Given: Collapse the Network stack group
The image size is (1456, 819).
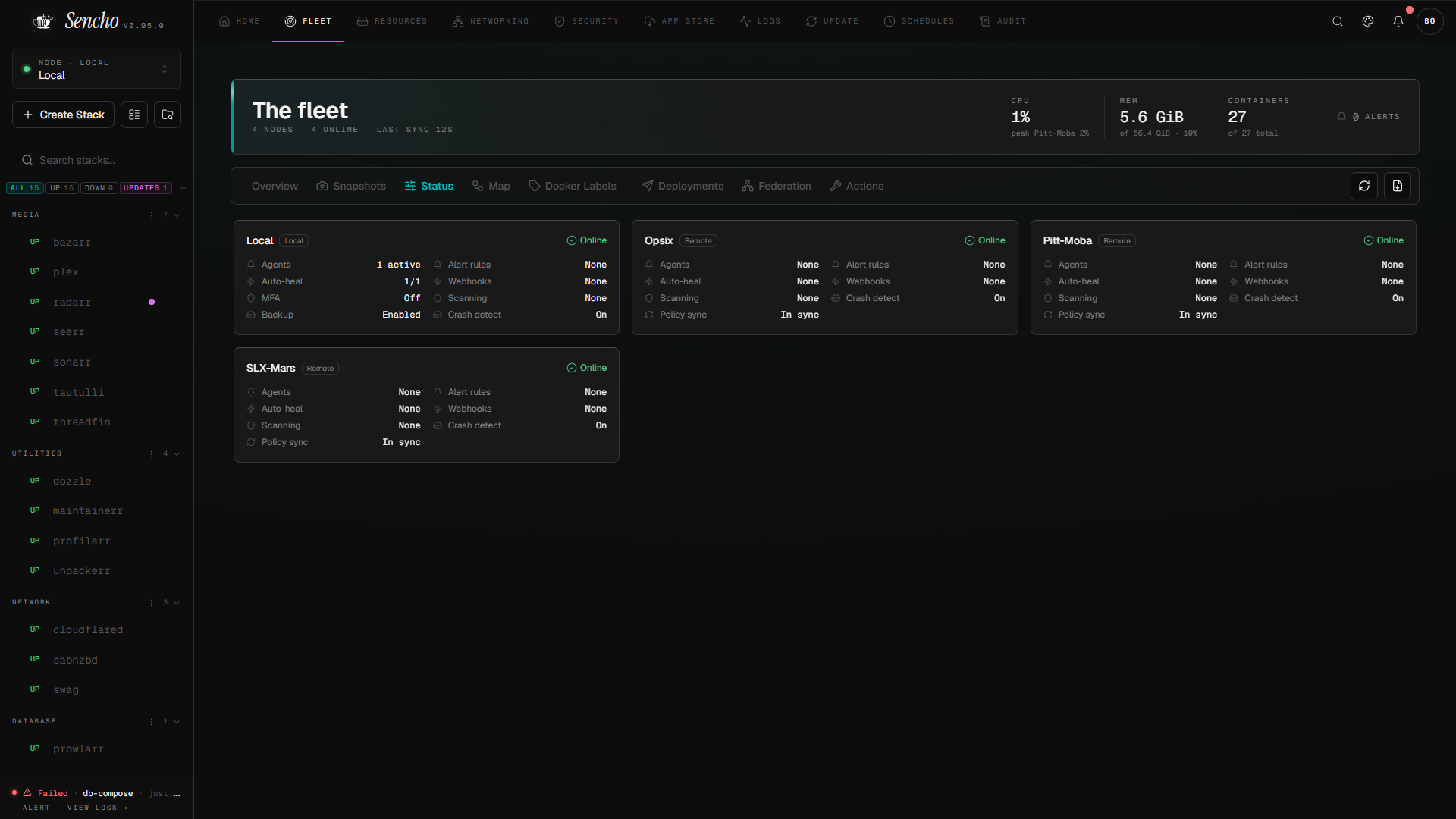Looking at the screenshot, I should (177, 603).
